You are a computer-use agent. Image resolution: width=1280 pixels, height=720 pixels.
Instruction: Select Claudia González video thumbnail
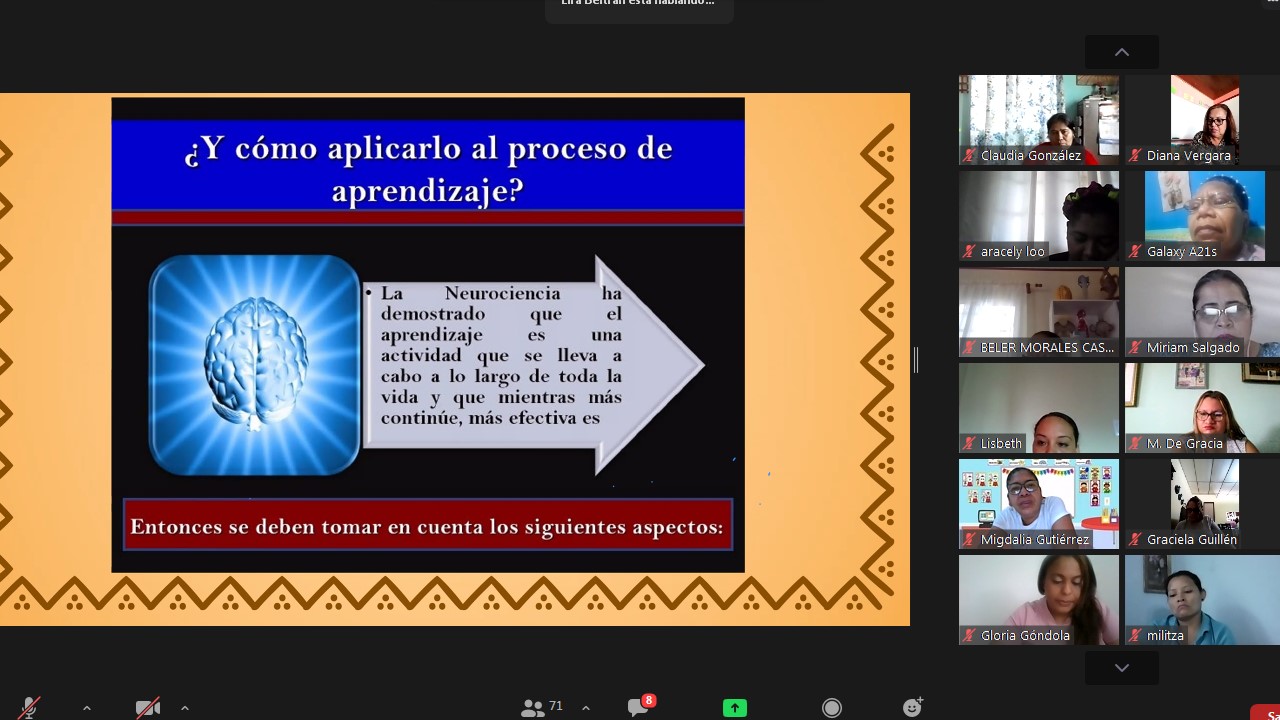[1039, 120]
